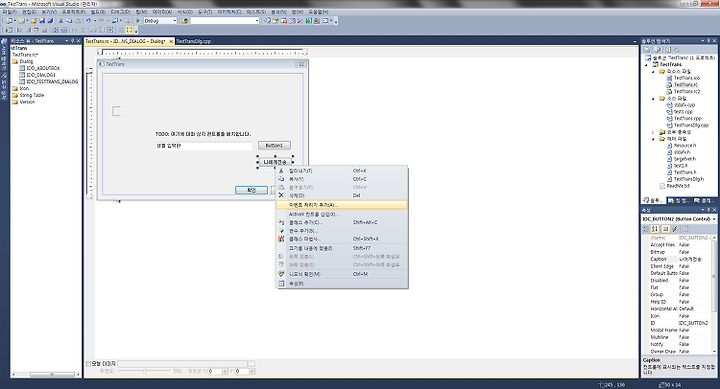This screenshot has height=389, width=720.
Task: Click the selected second button on the dialog form
Action: pos(275,162)
